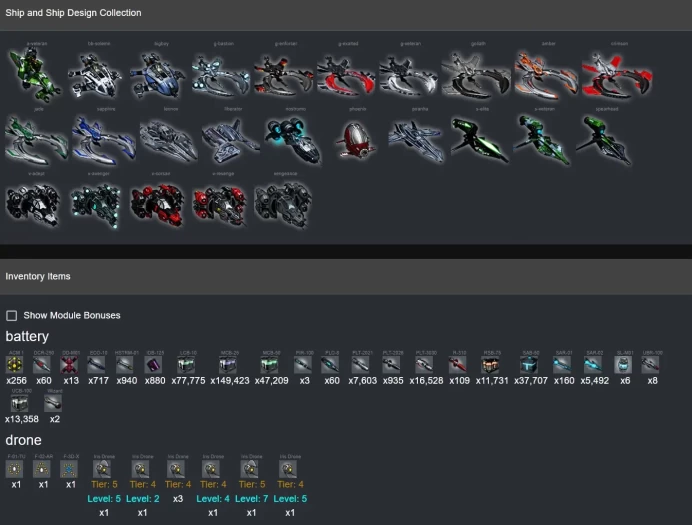The height and width of the screenshot is (525, 692).
Task: Open the Ship and Ship Design Collection header
Action: tap(346, 13)
